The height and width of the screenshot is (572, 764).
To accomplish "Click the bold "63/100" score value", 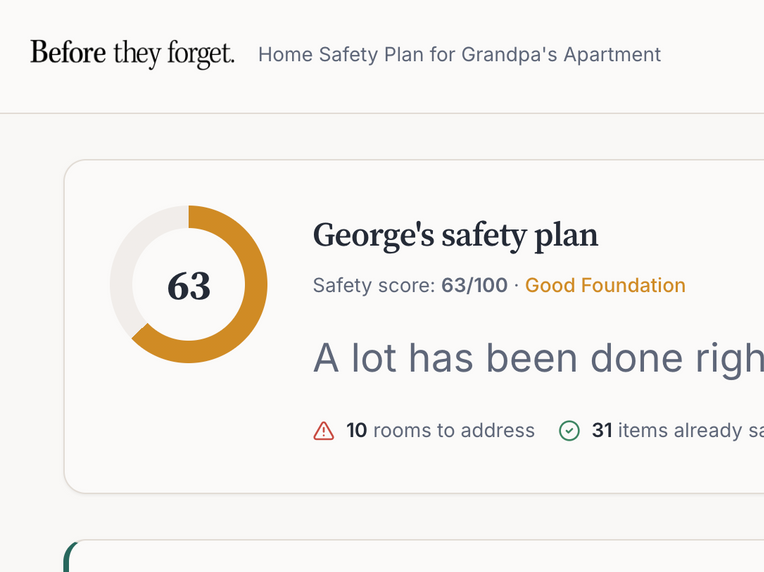I will point(474,286).
